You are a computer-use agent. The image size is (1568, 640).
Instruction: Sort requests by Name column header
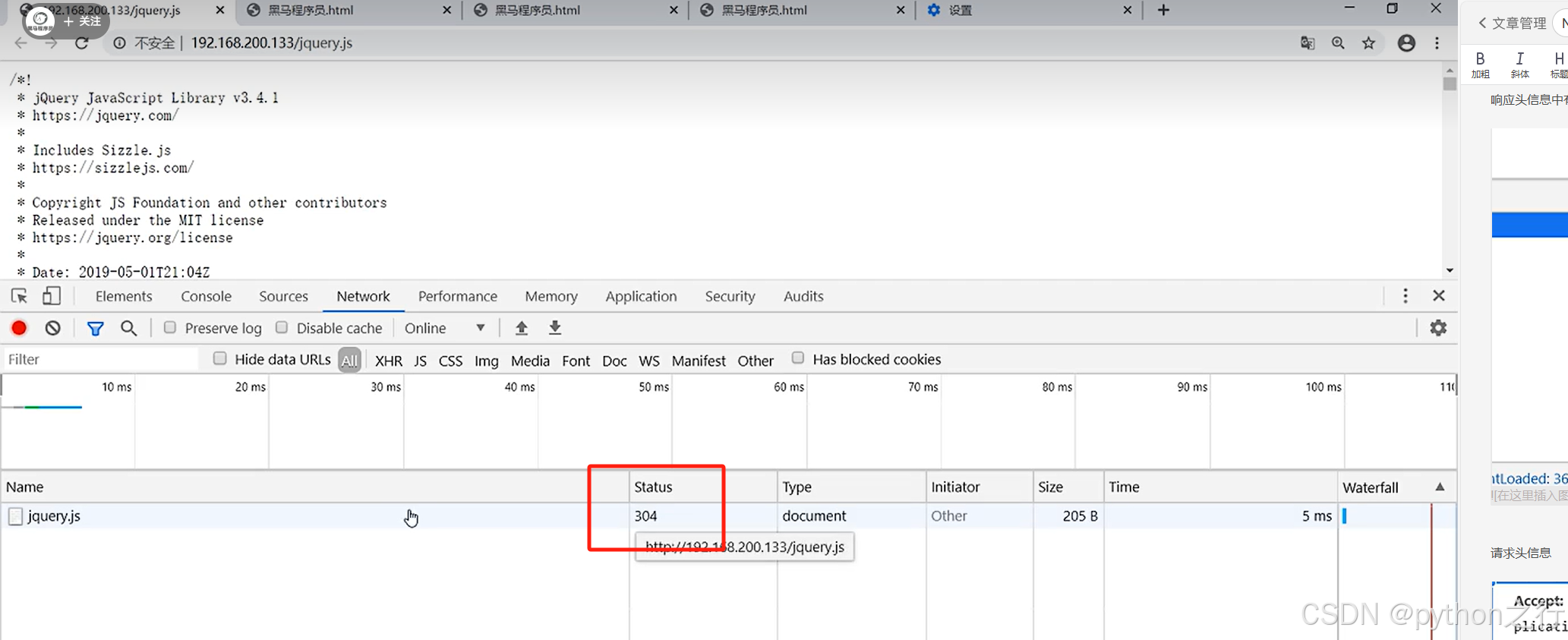point(314,487)
